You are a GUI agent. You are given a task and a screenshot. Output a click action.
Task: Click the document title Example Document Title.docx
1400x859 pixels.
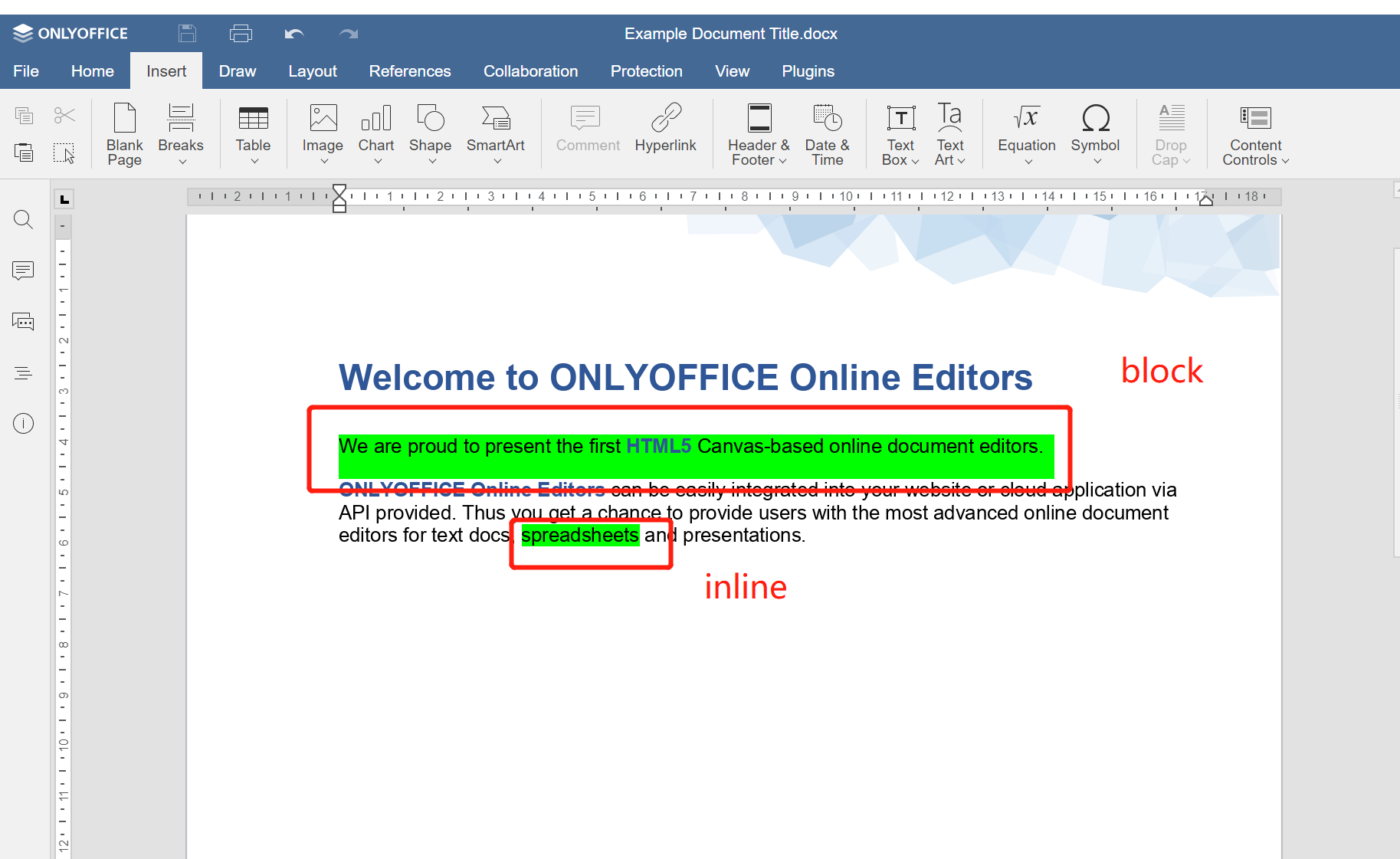pyautogui.click(x=731, y=34)
